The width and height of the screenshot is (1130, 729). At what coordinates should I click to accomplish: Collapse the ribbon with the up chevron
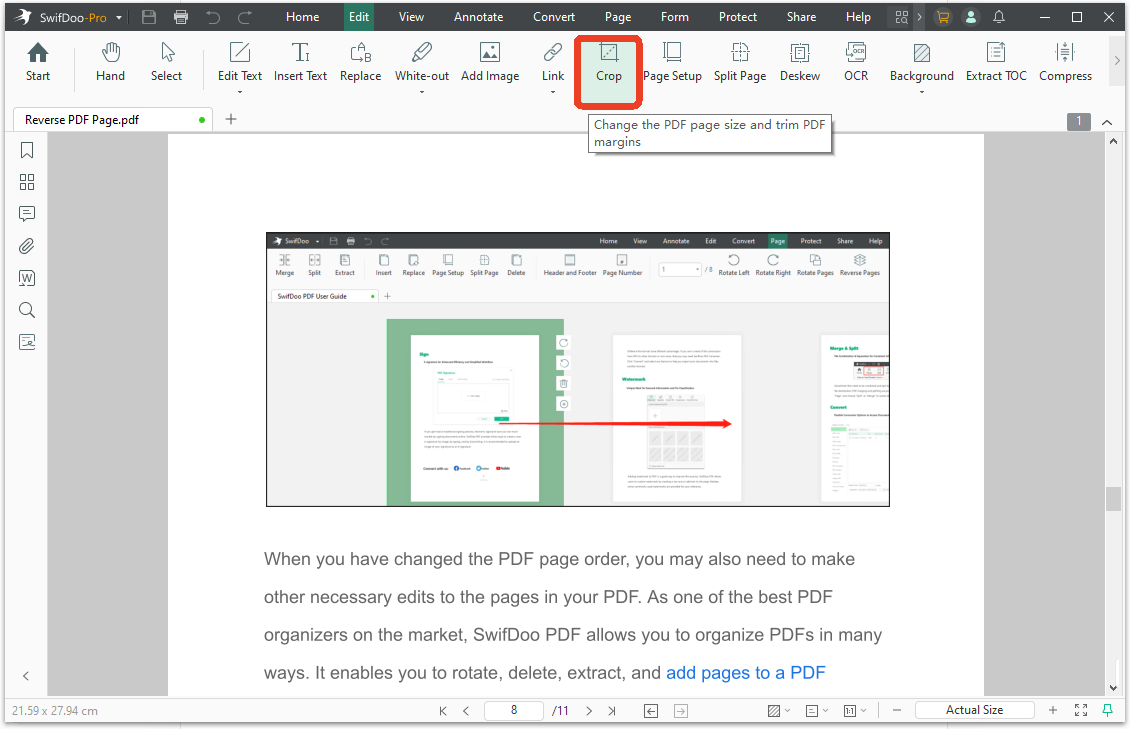coord(1107,122)
